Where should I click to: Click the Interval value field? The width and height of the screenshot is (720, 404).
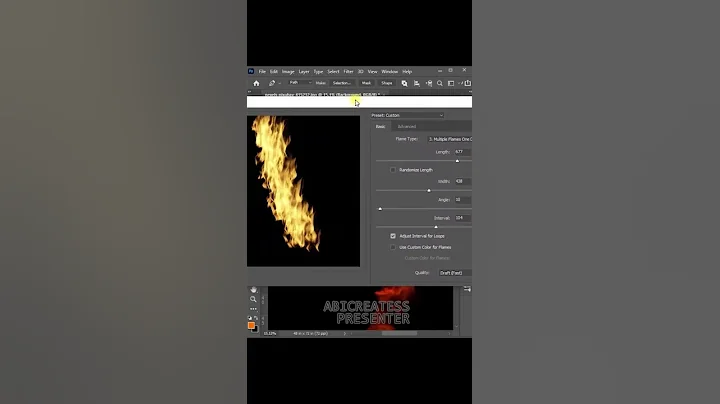click(x=462, y=218)
